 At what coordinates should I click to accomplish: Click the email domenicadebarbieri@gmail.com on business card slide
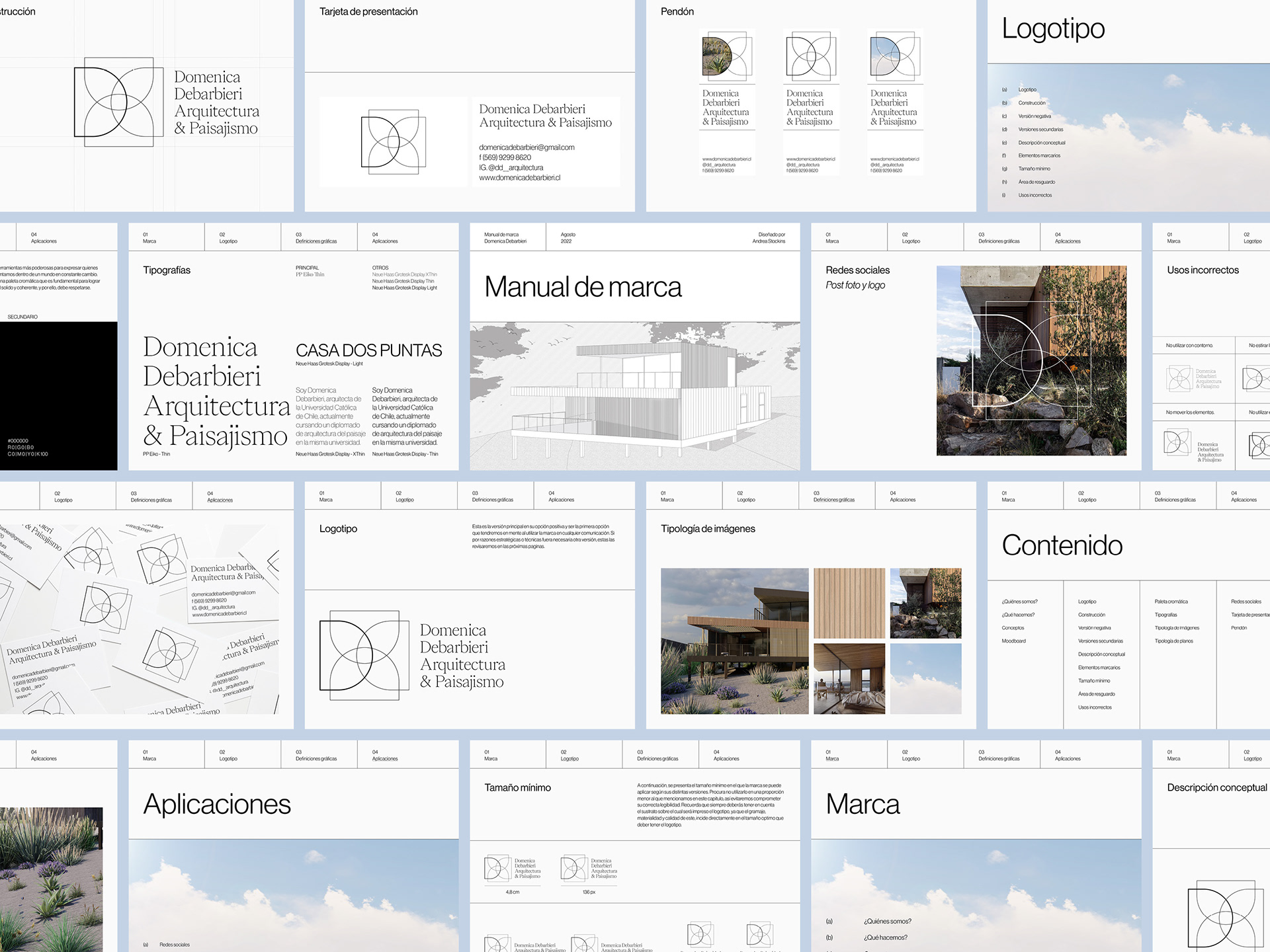pyautogui.click(x=527, y=147)
